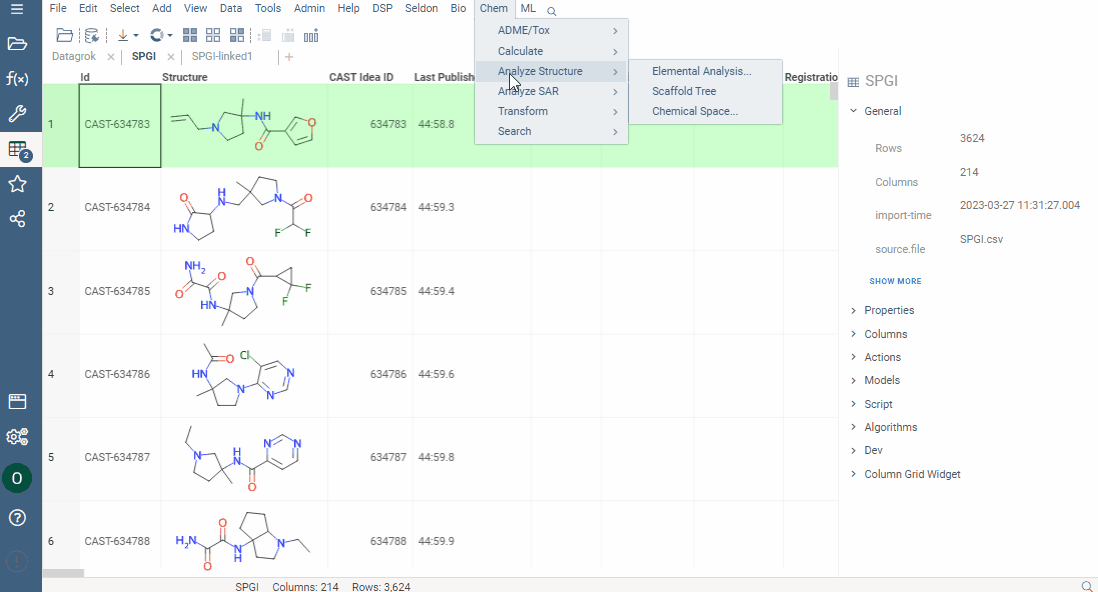Select the first grid layout toolbar icon
Viewport: 1098px width, 592px height.
pos(190,34)
